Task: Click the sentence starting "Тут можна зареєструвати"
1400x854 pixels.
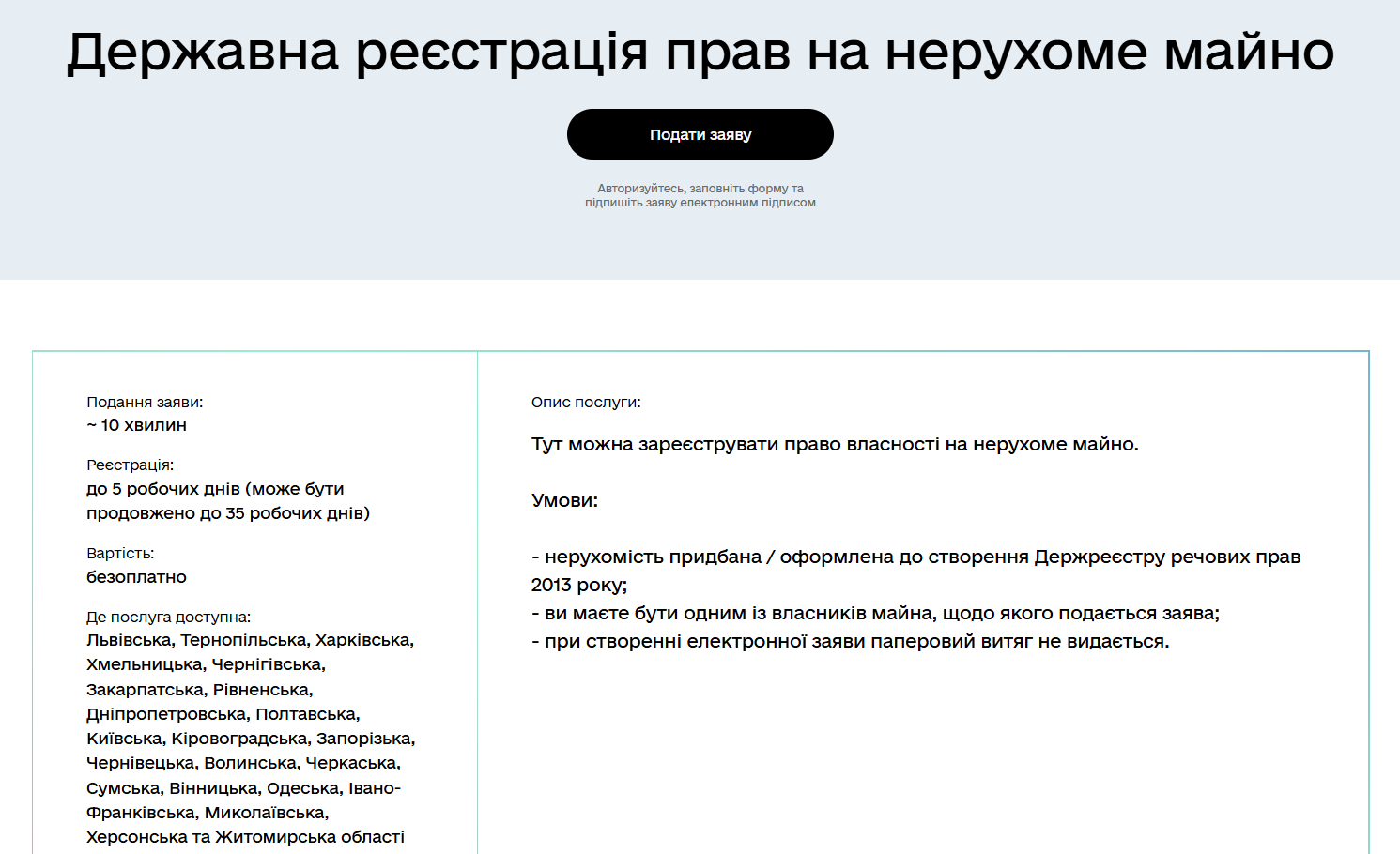Action: (834, 444)
